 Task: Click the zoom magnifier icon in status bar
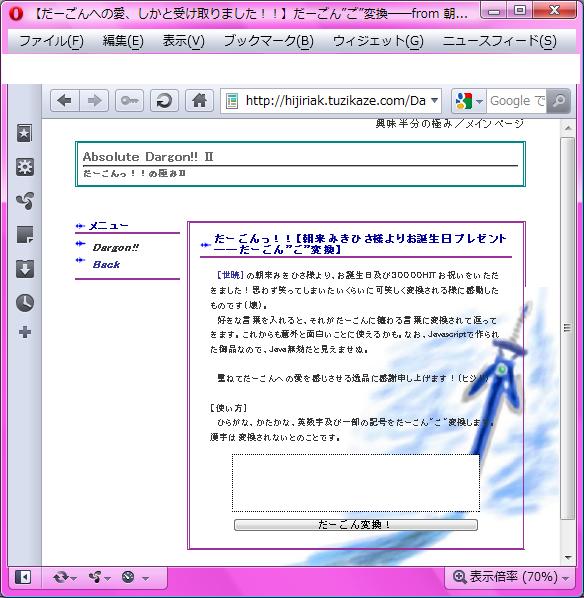click(x=459, y=577)
